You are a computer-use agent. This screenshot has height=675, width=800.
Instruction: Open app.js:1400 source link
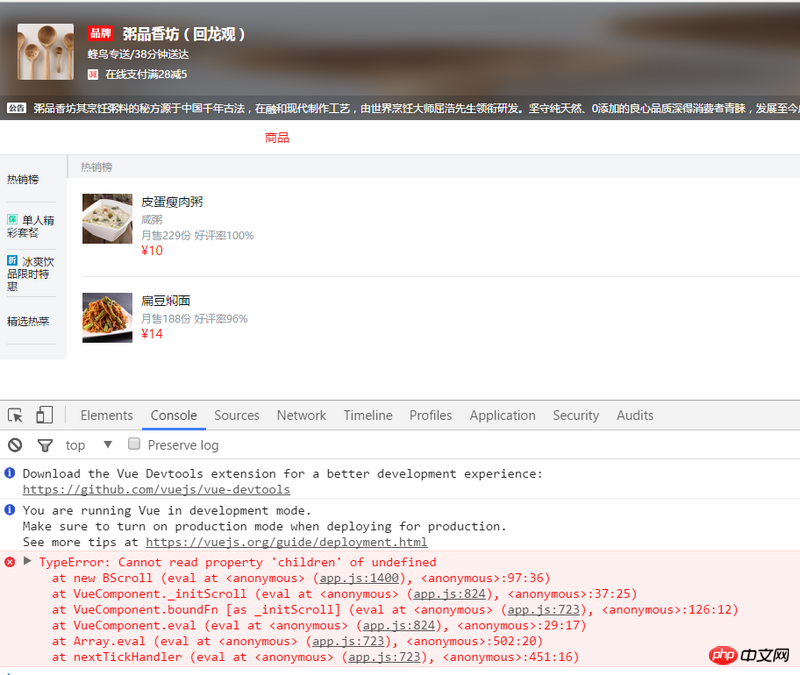359,578
